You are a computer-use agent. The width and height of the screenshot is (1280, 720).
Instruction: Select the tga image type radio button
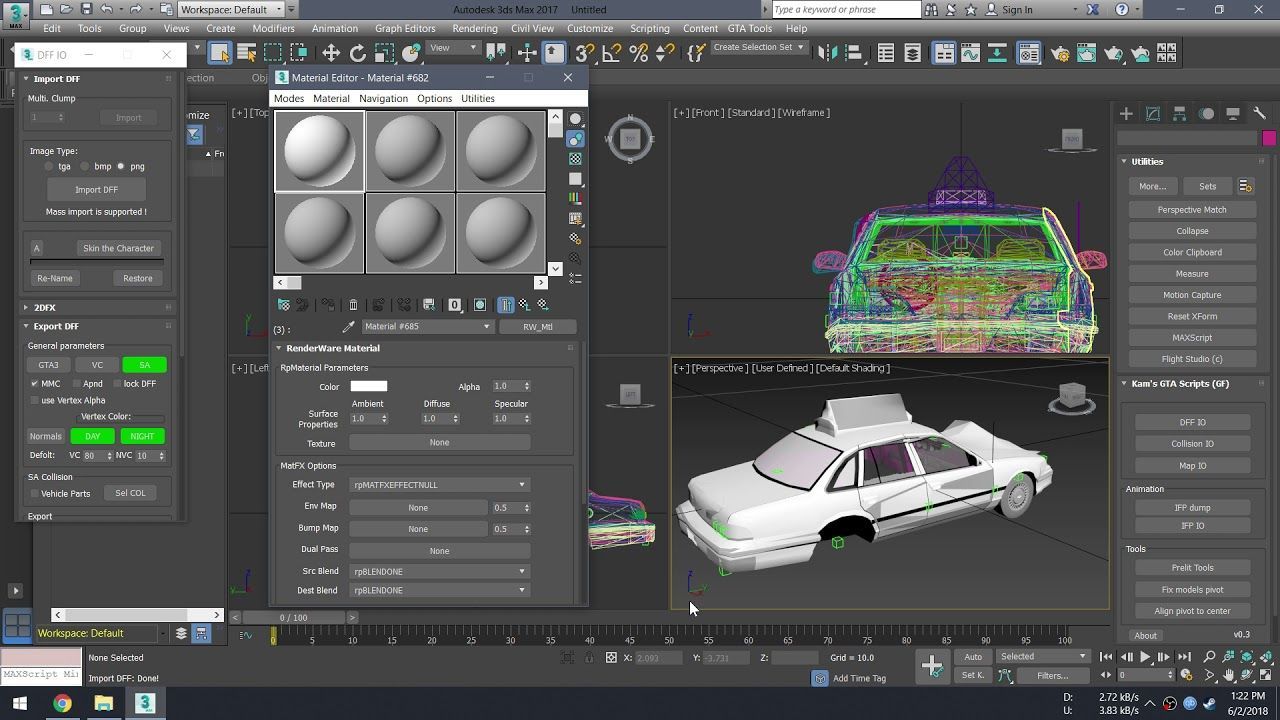pyautogui.click(x=49, y=167)
